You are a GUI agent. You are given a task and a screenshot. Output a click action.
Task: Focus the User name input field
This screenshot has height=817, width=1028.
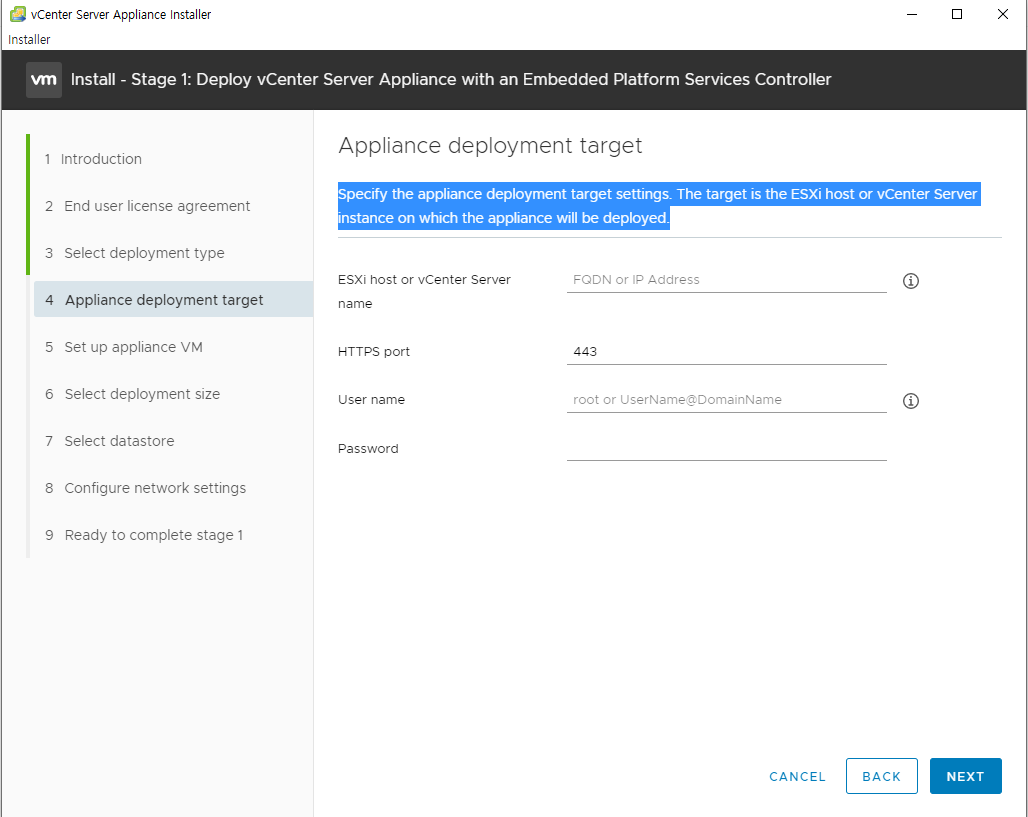[x=726, y=400]
